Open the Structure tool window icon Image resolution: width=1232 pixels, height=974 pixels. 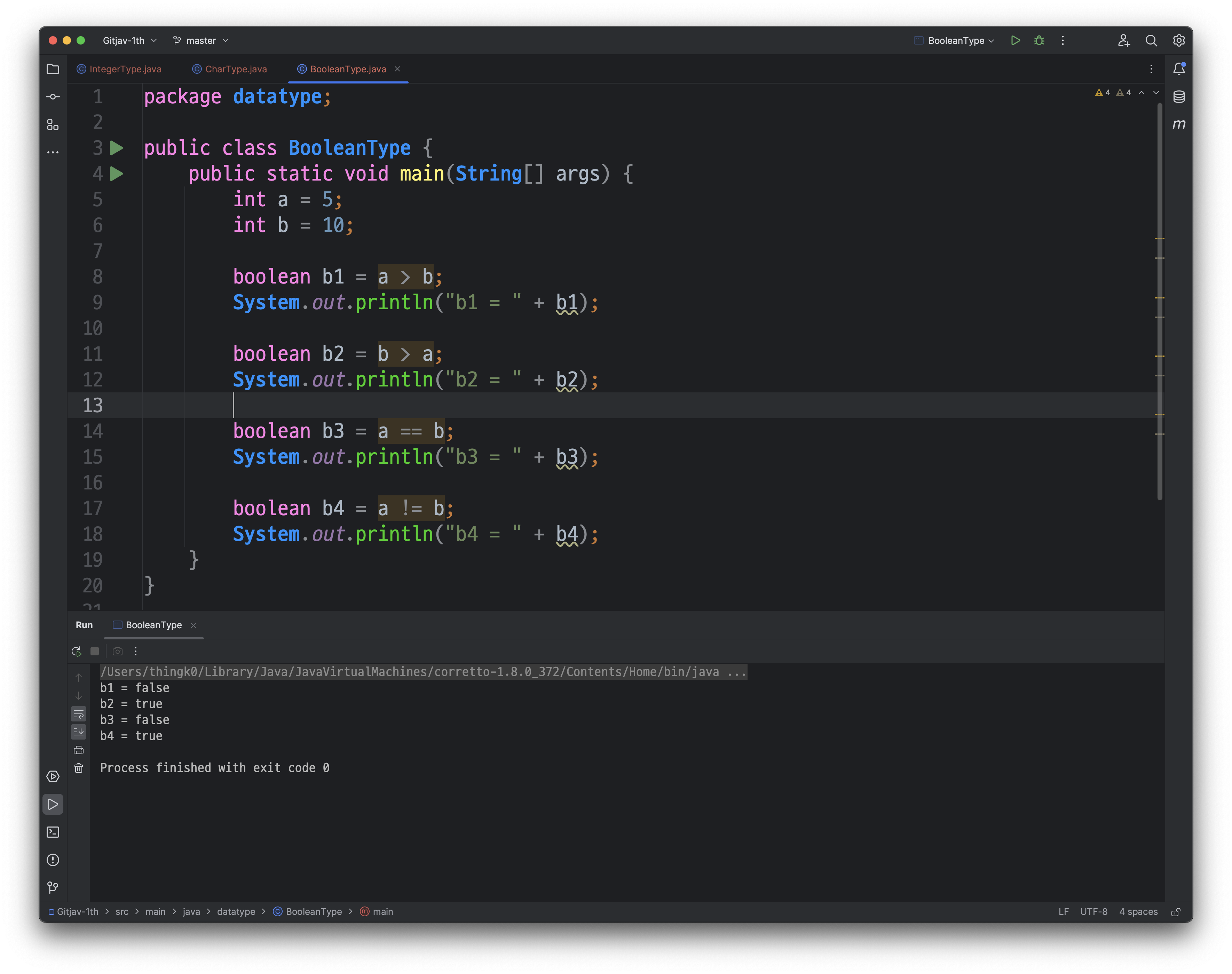[x=53, y=124]
